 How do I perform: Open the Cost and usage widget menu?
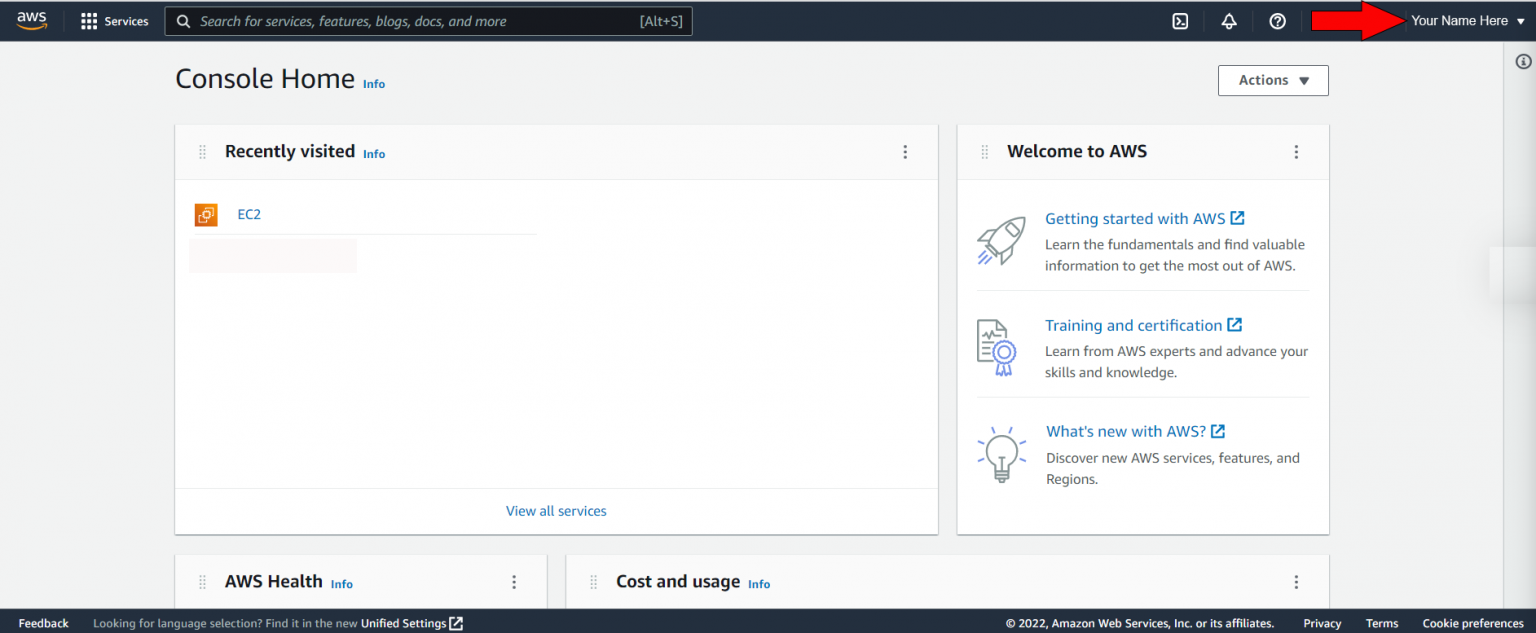pyautogui.click(x=1296, y=581)
